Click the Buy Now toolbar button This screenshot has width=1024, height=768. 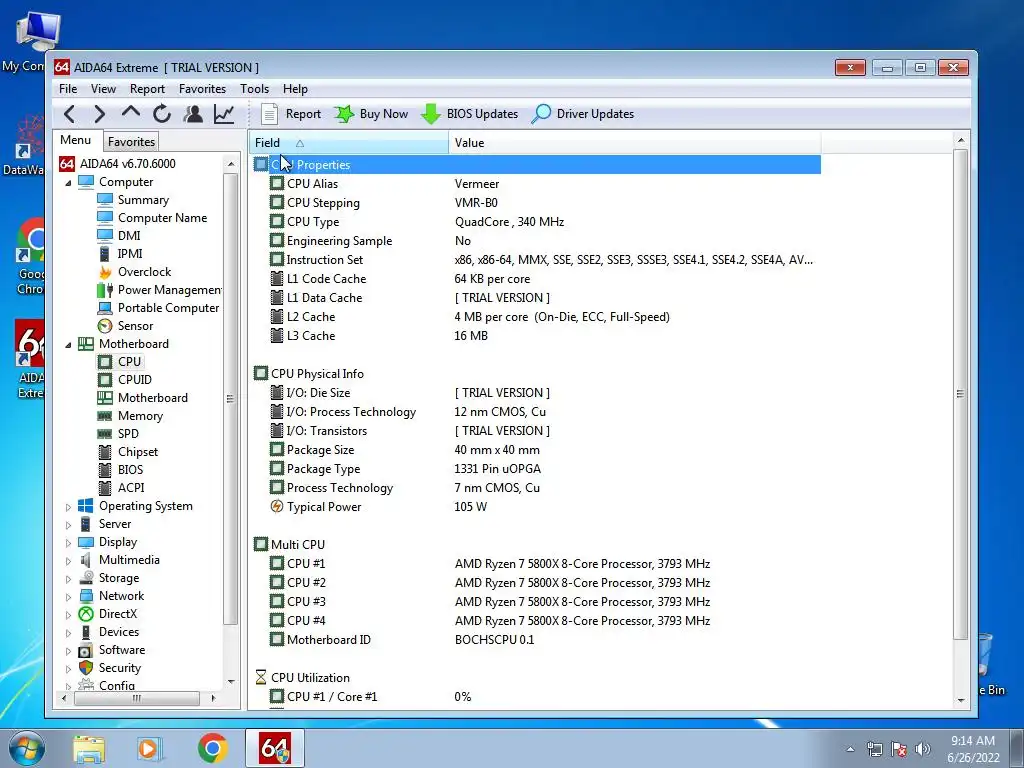371,114
